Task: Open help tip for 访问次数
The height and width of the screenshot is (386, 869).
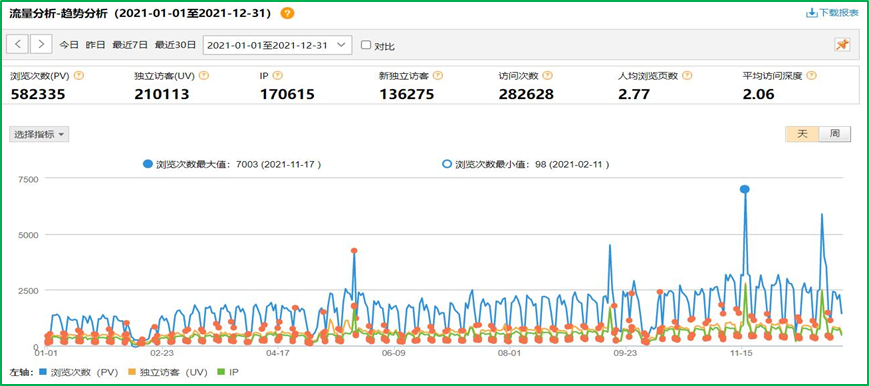Action: tap(548, 76)
